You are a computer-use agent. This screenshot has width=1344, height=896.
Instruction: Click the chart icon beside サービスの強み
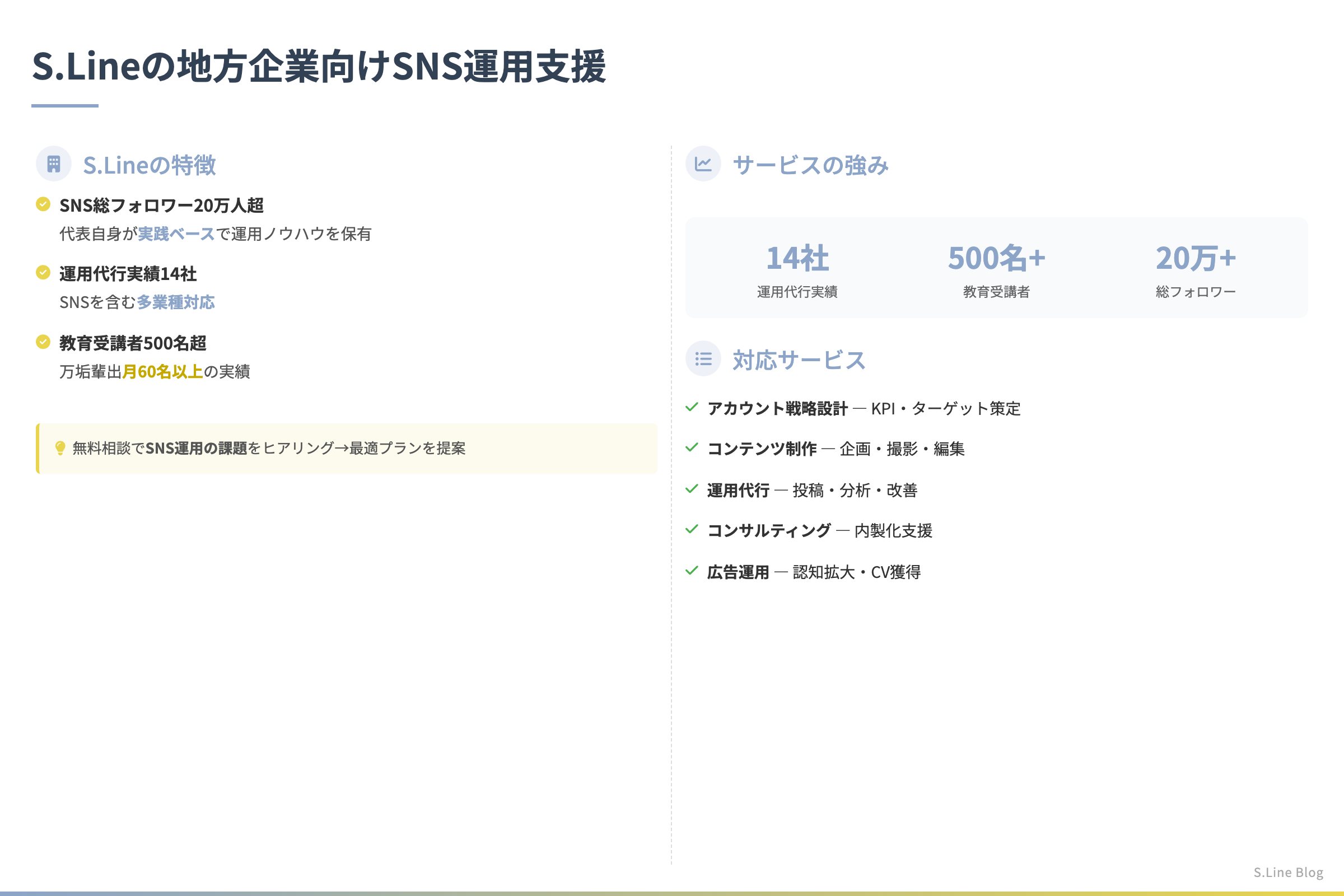pyautogui.click(x=703, y=164)
